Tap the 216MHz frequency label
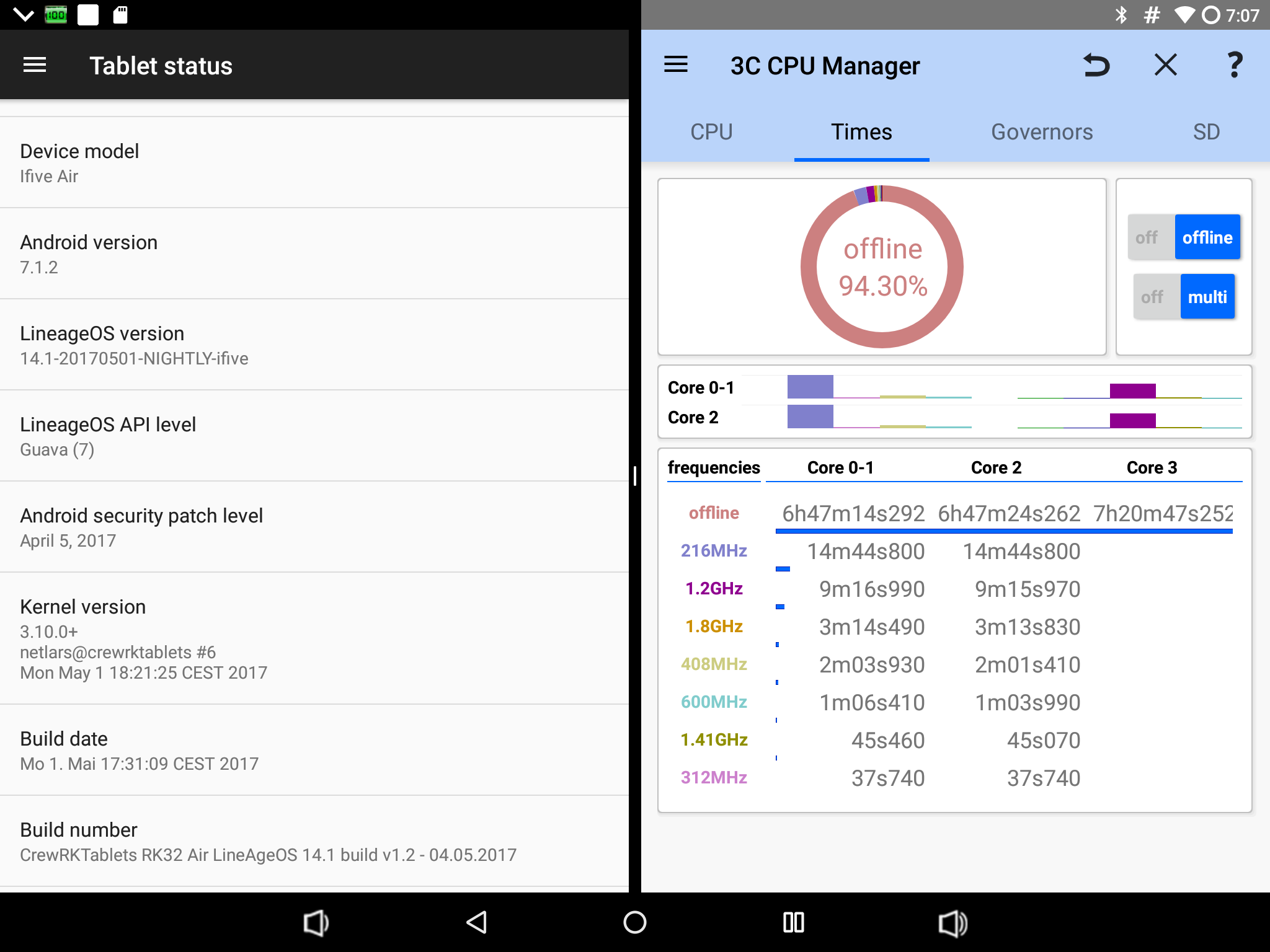 pyautogui.click(x=714, y=551)
